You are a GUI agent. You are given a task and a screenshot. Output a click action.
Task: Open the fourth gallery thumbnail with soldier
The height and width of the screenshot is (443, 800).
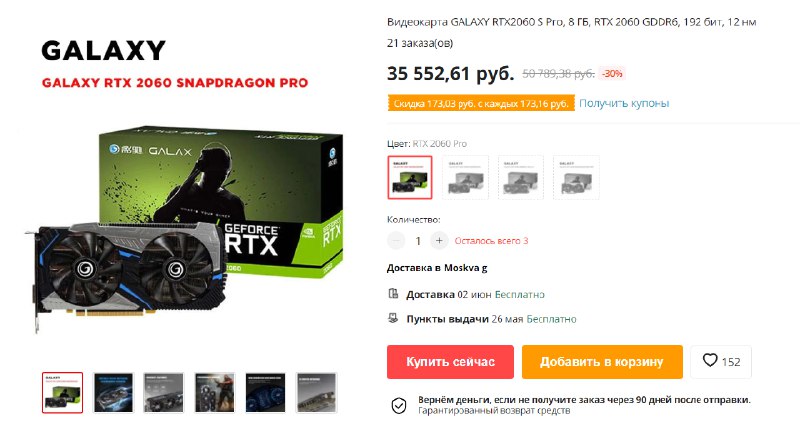pos(215,392)
